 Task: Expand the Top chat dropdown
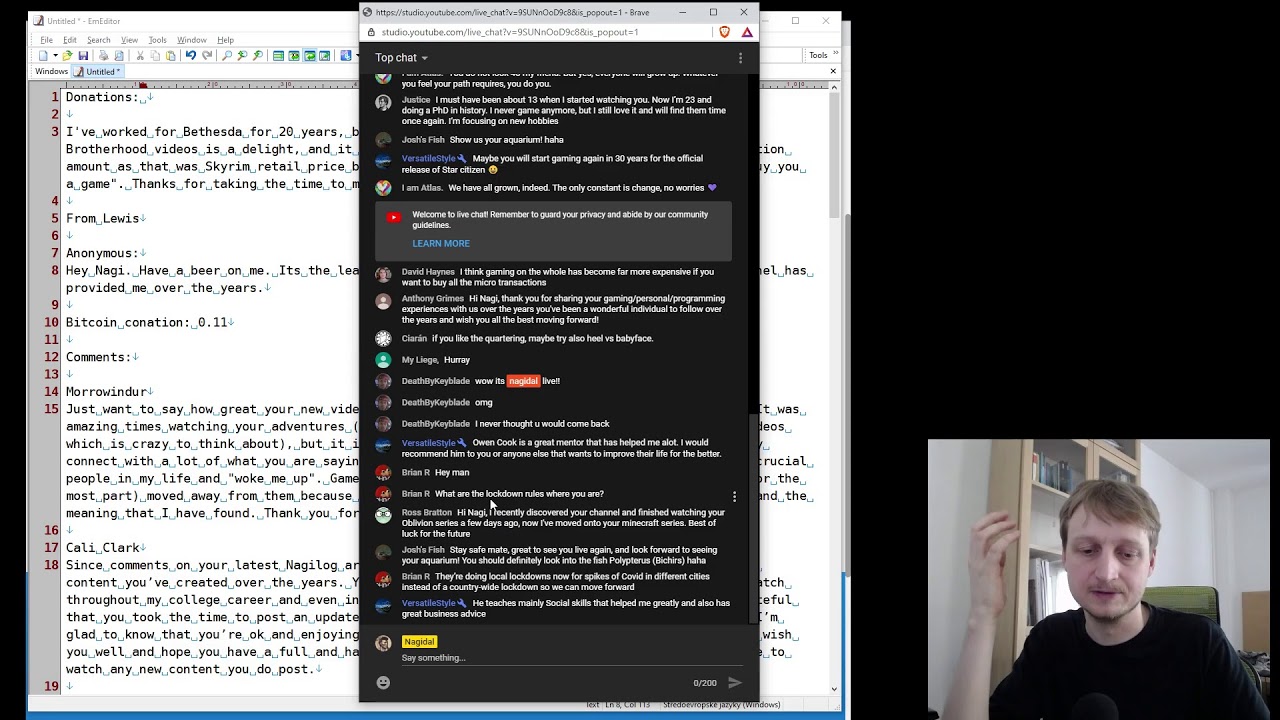pos(401,58)
